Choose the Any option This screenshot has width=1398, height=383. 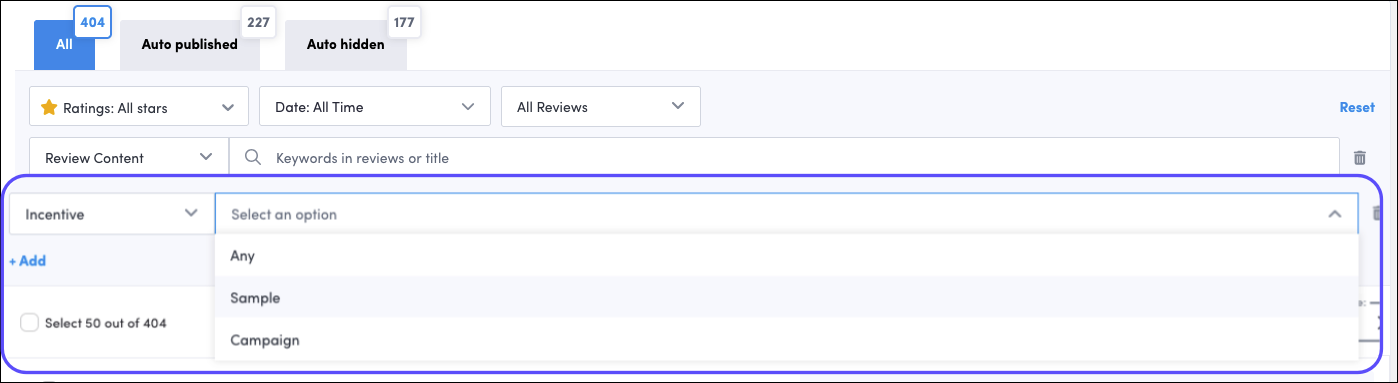[x=787, y=256]
